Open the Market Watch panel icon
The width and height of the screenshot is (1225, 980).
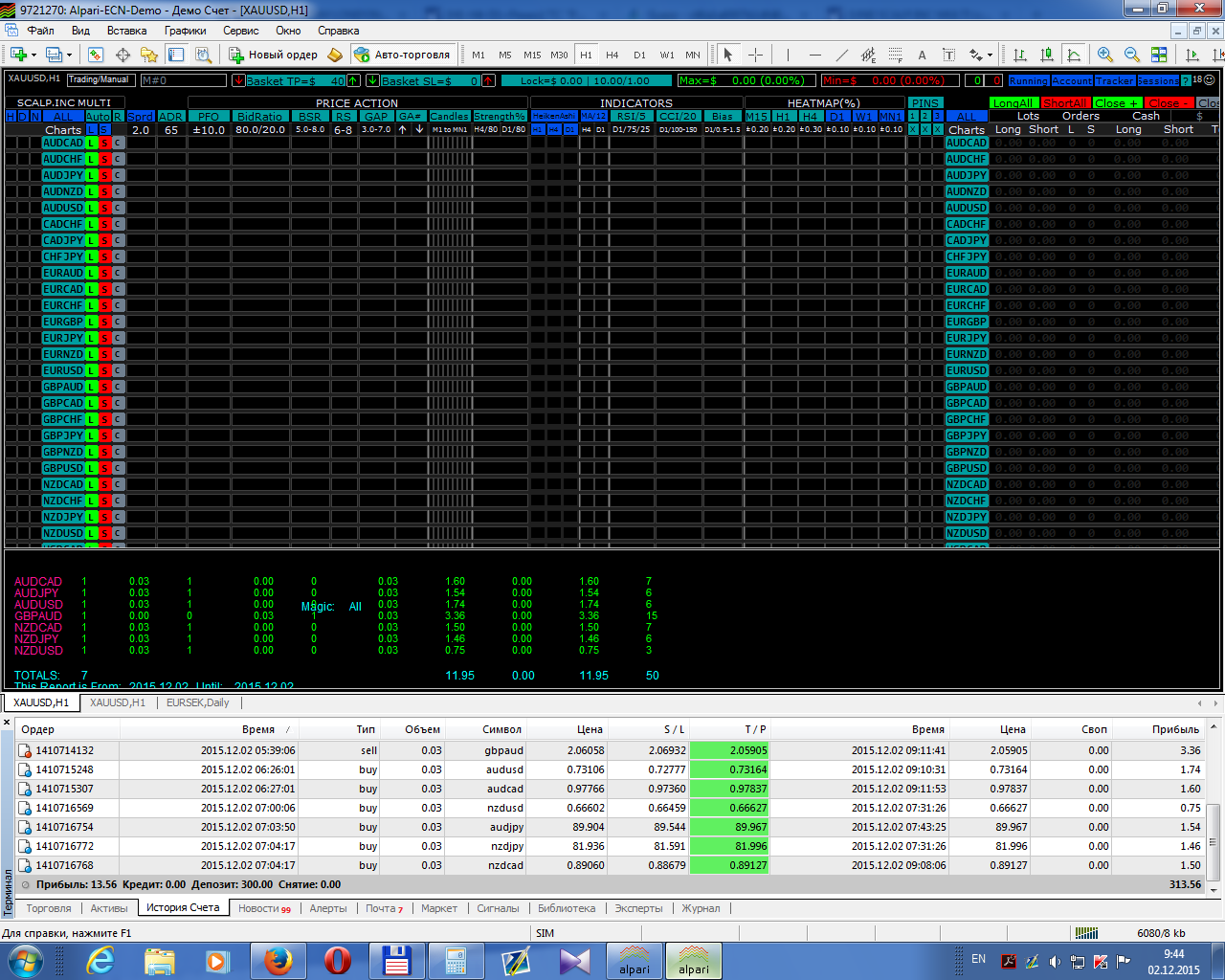click(95, 55)
